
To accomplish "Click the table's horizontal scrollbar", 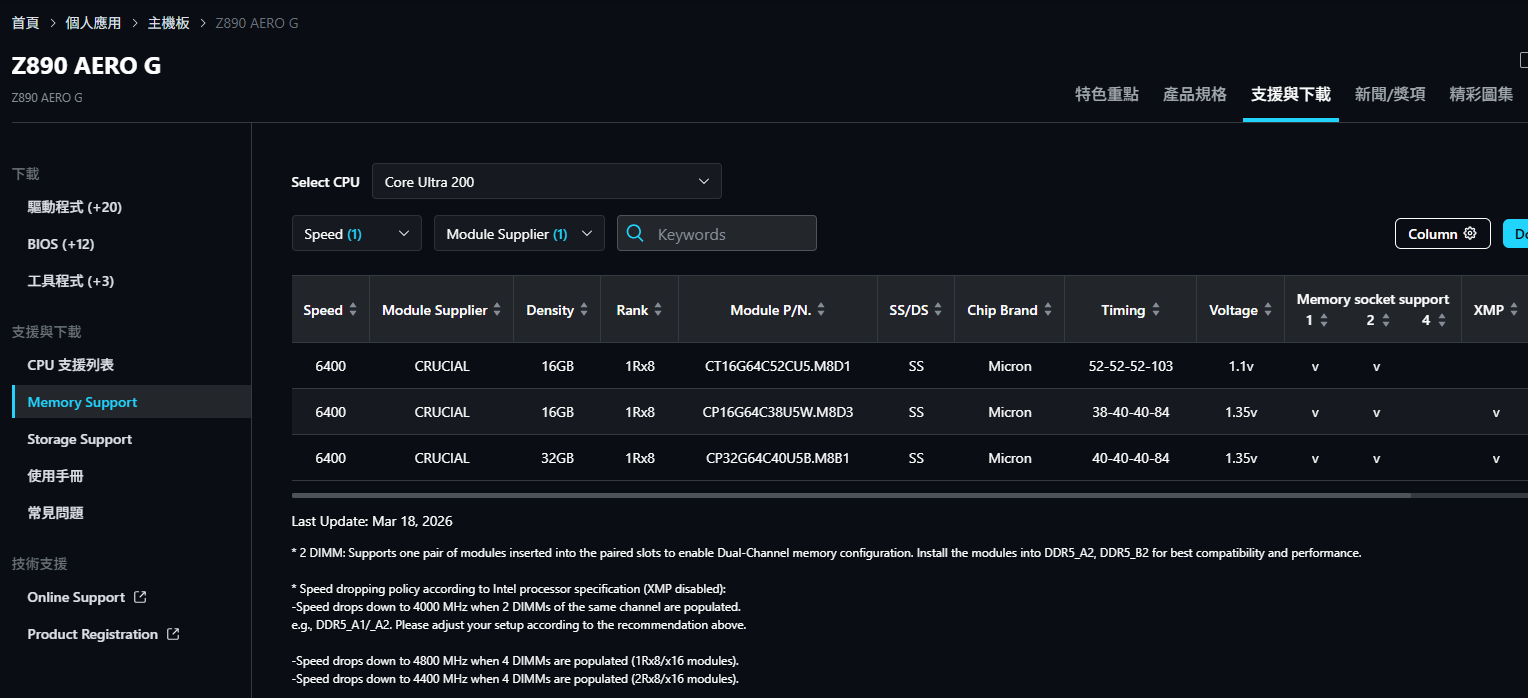I will coord(851,495).
